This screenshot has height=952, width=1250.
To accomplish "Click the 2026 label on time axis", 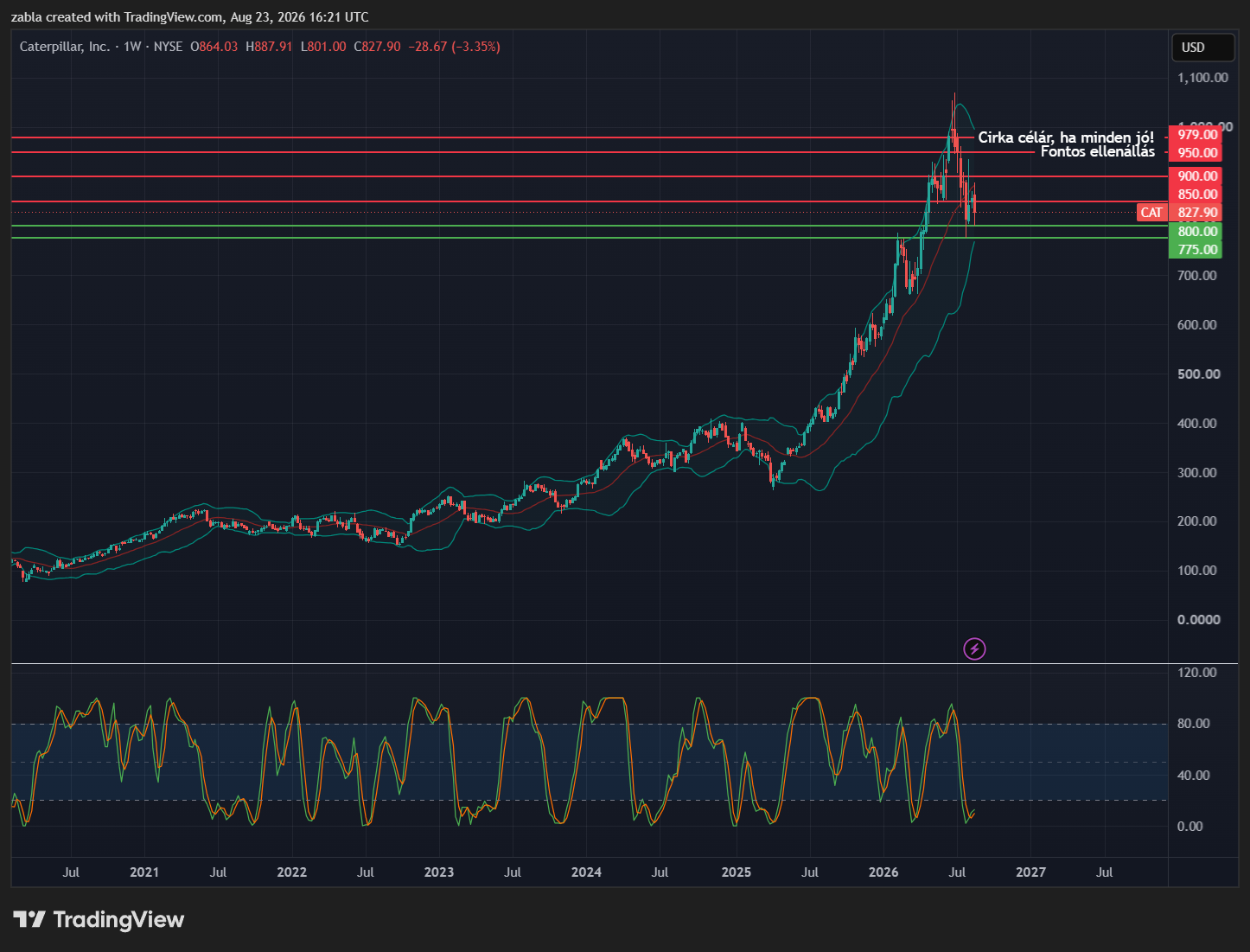I will [x=883, y=872].
